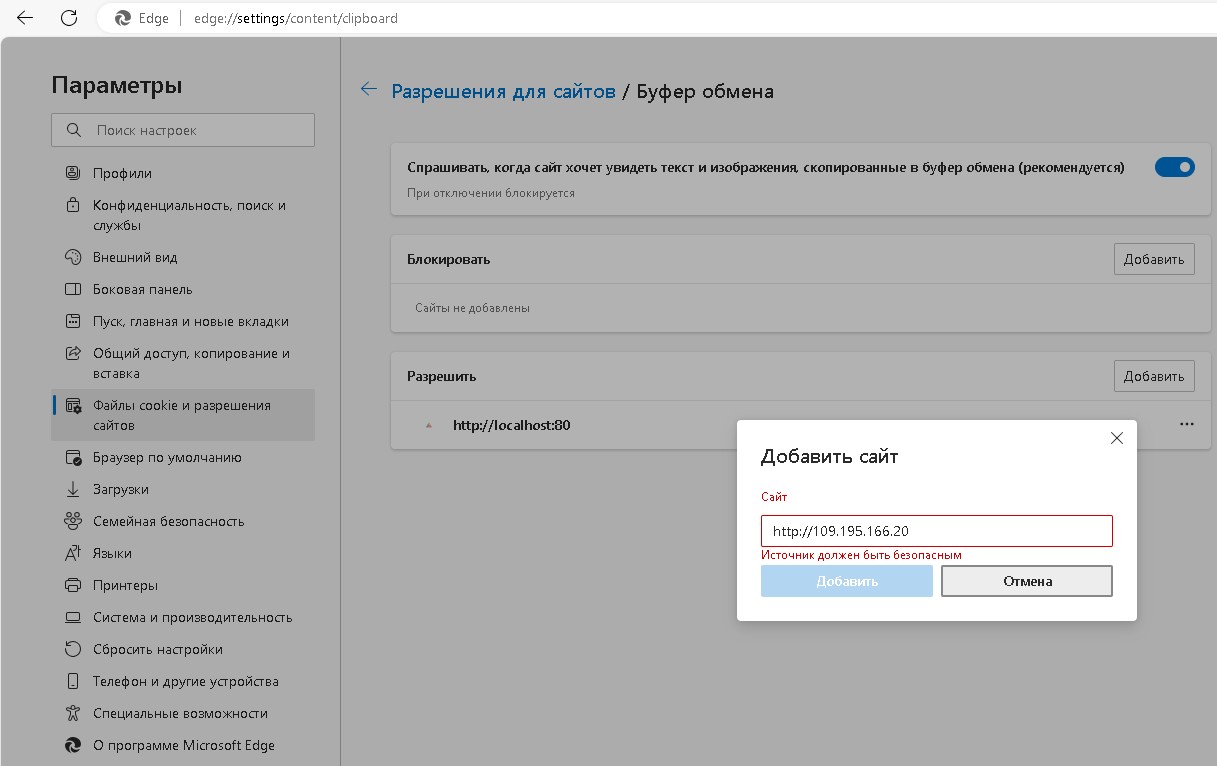
Task: Close the Добавить сайт dialog with X
Action: 1117,438
